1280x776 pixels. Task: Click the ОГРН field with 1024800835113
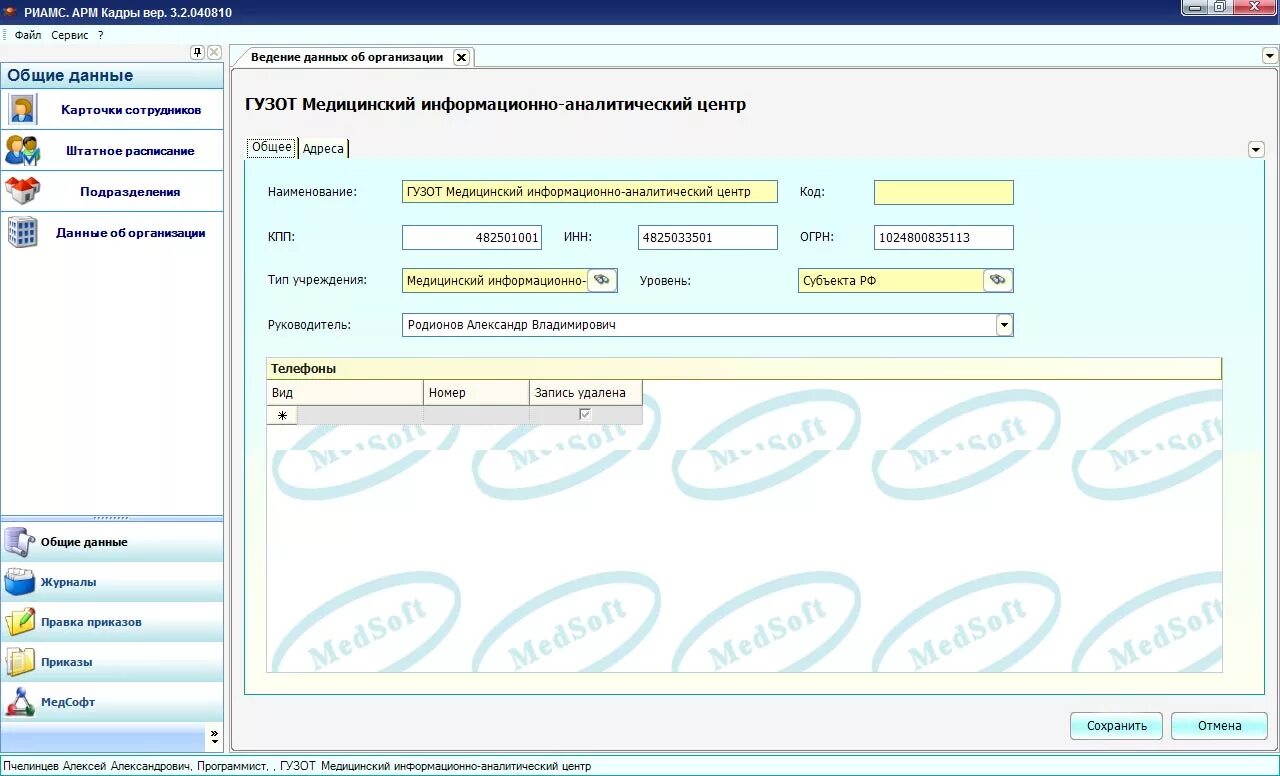click(x=944, y=237)
